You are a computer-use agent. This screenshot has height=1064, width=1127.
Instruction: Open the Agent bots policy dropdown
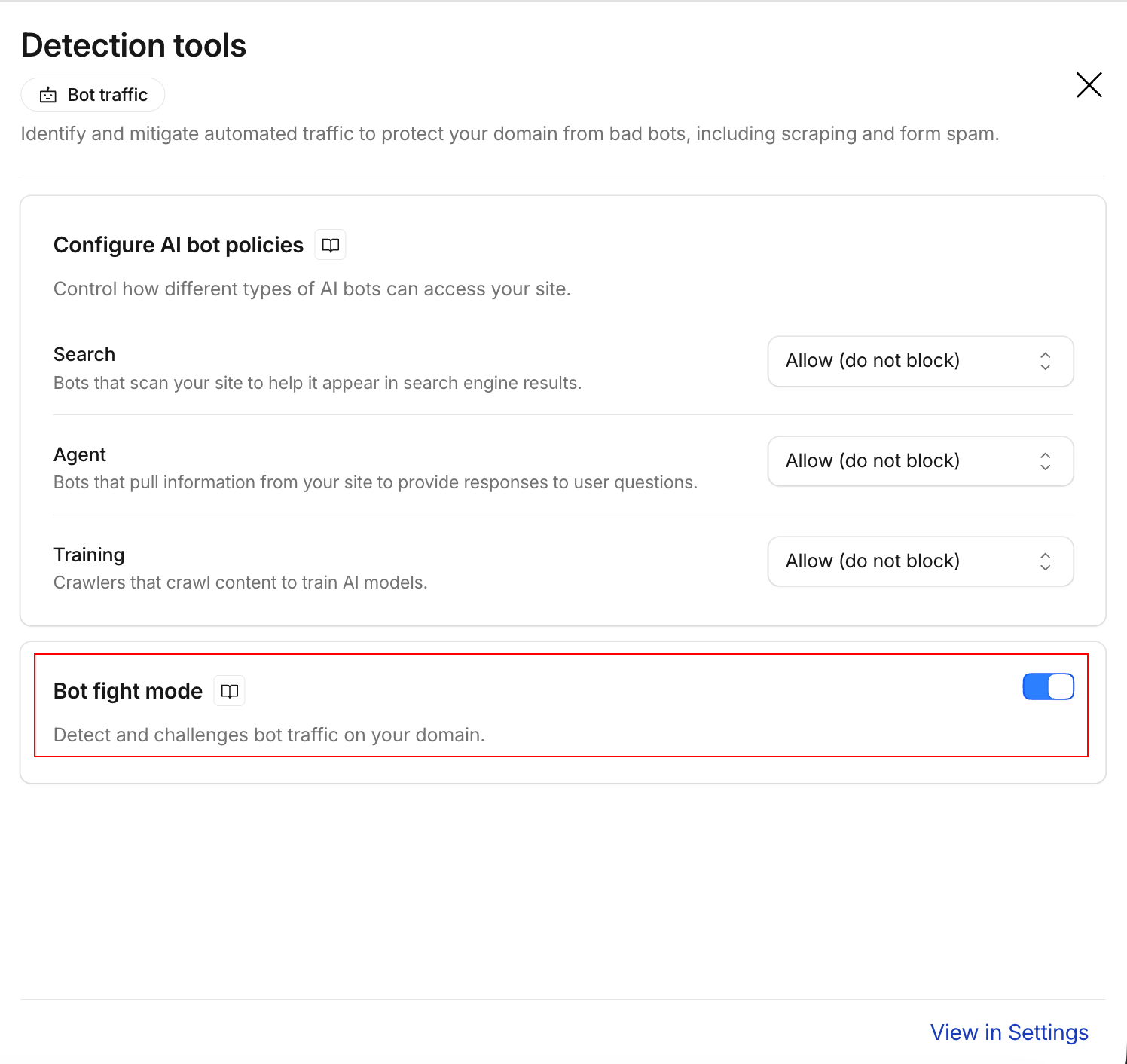921,461
